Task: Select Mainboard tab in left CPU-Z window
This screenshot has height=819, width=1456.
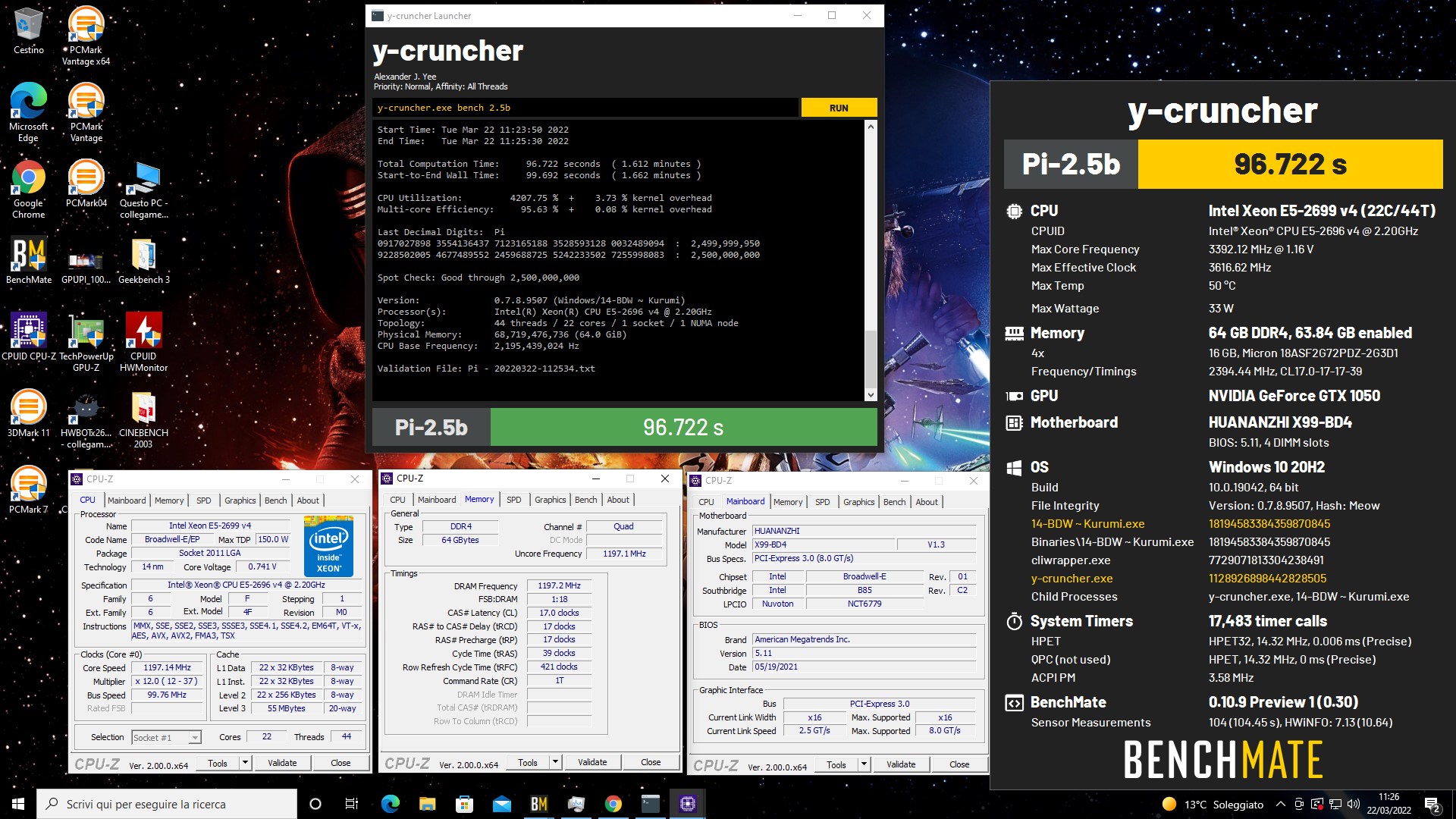Action: coord(127,500)
